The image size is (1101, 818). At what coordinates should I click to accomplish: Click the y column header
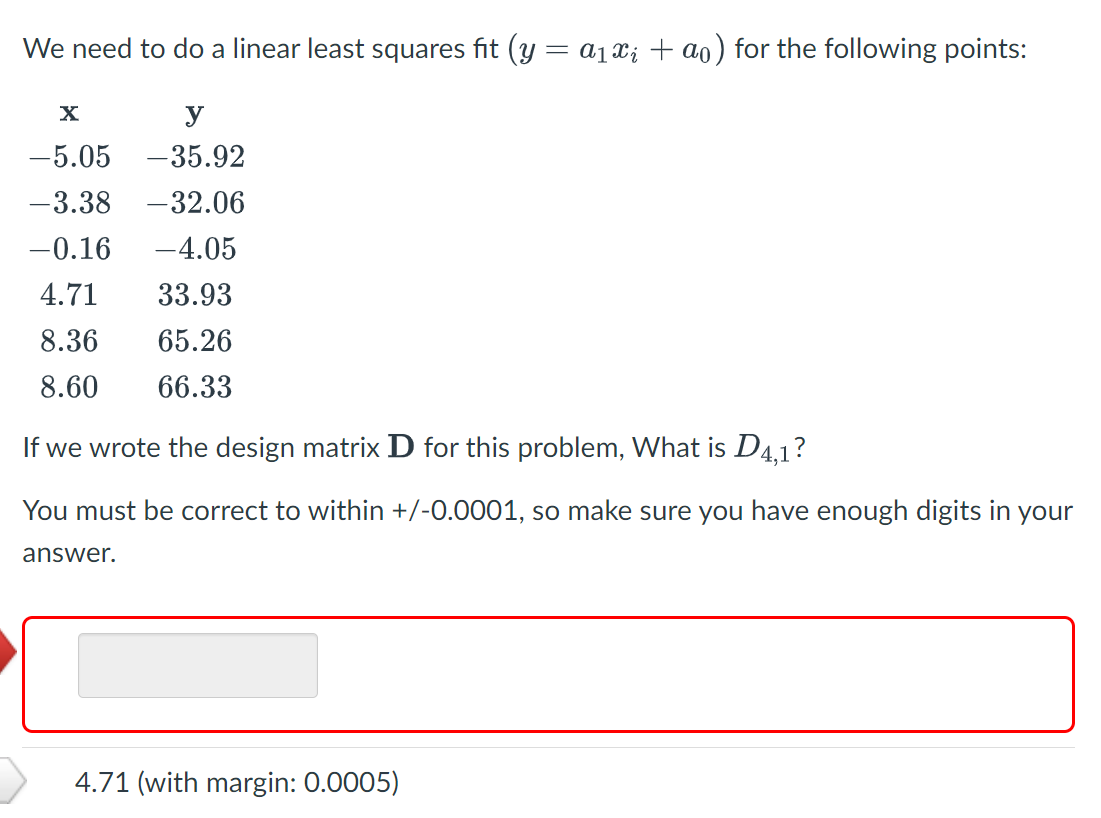click(x=193, y=112)
